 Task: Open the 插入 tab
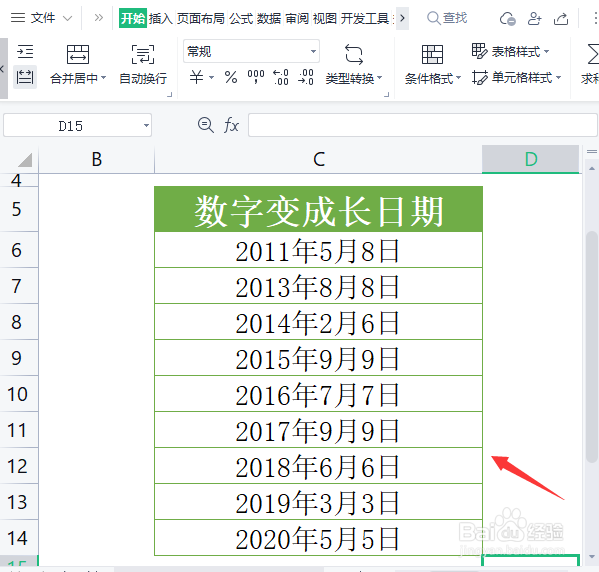click(161, 18)
